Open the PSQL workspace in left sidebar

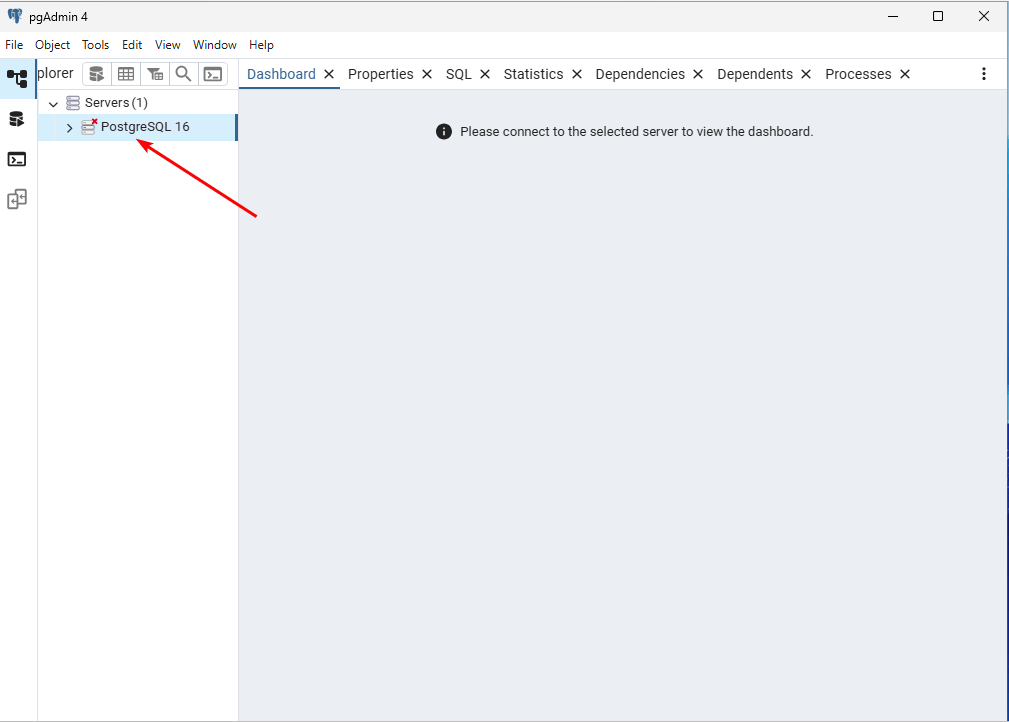point(17,159)
